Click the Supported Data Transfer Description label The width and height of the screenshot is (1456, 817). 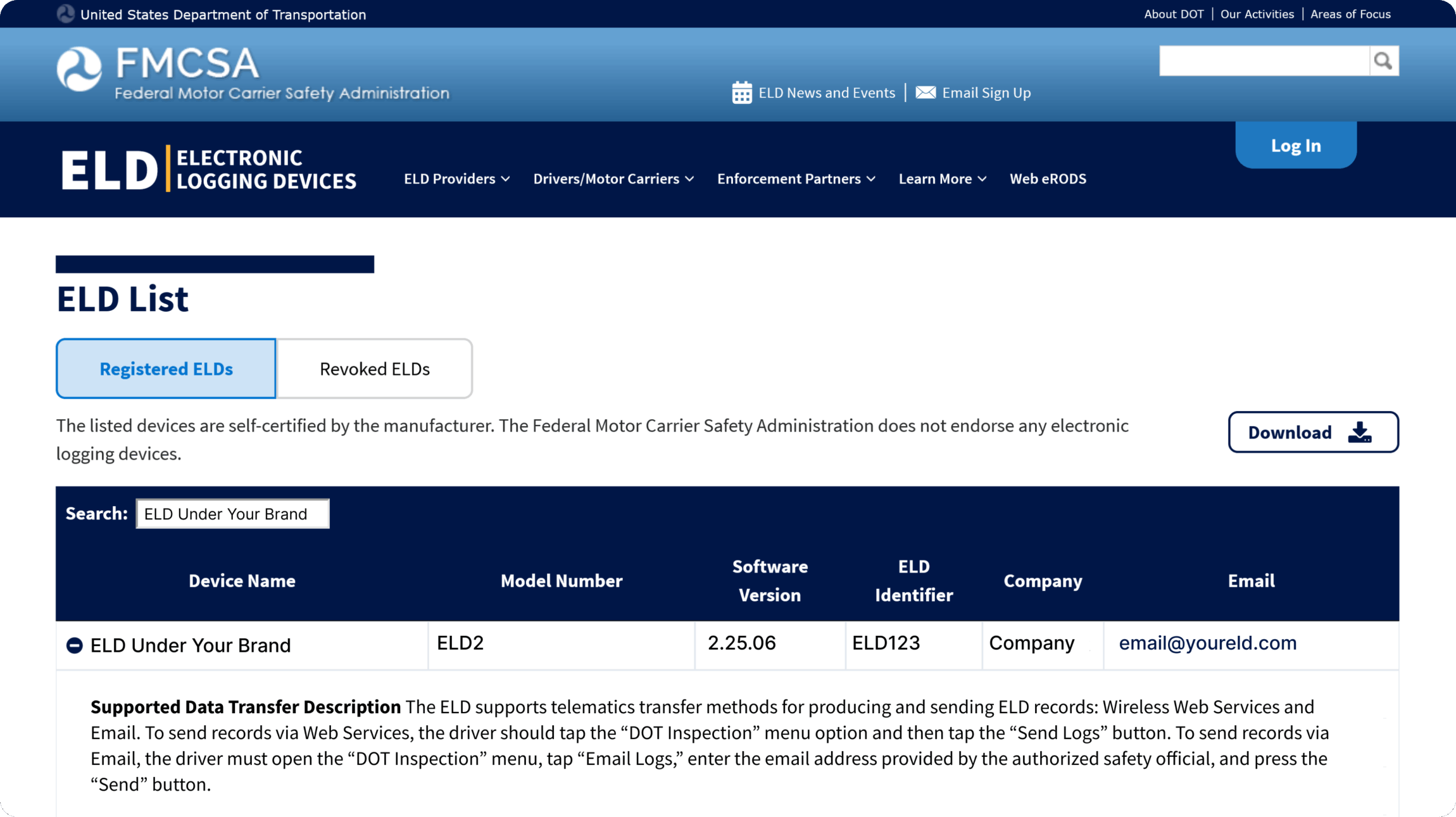click(246, 707)
